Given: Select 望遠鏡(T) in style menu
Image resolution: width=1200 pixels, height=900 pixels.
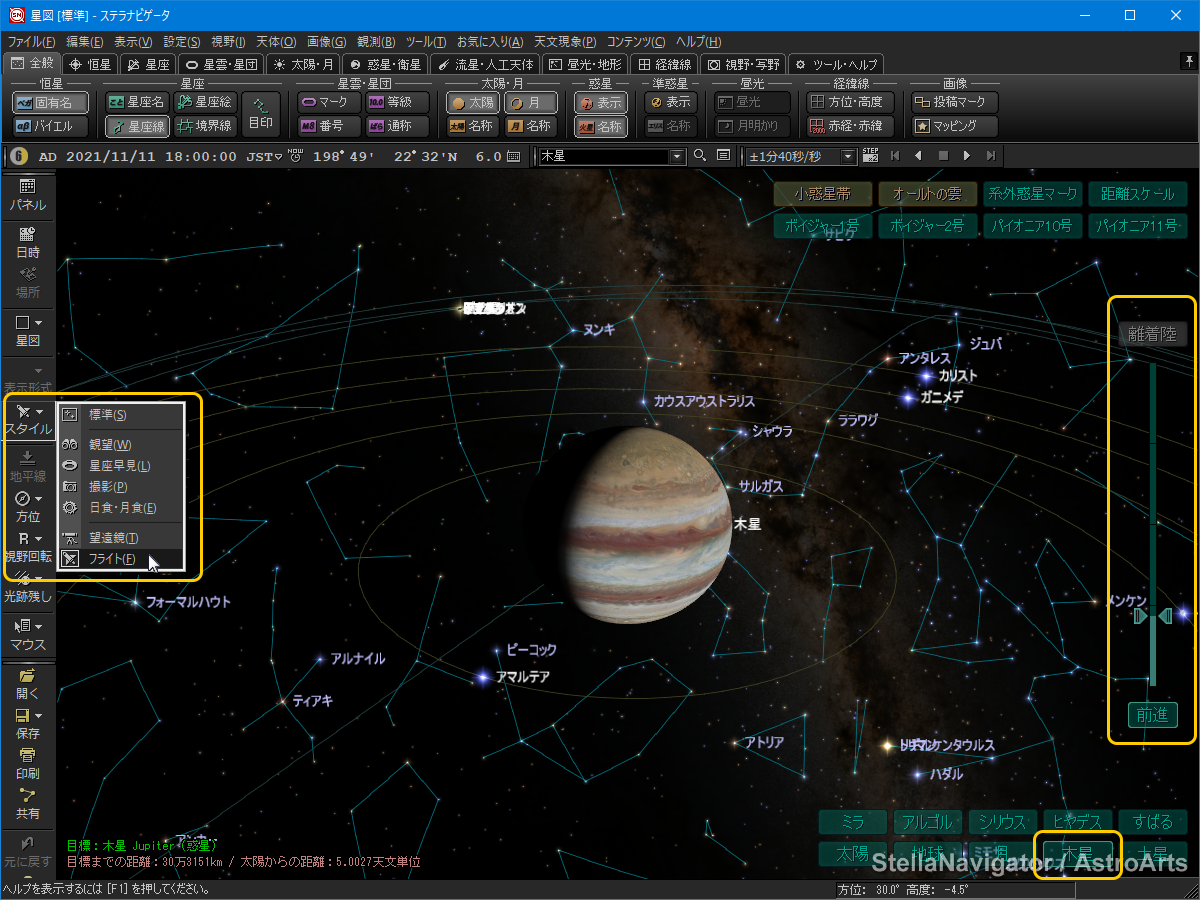Looking at the screenshot, I should [121, 538].
